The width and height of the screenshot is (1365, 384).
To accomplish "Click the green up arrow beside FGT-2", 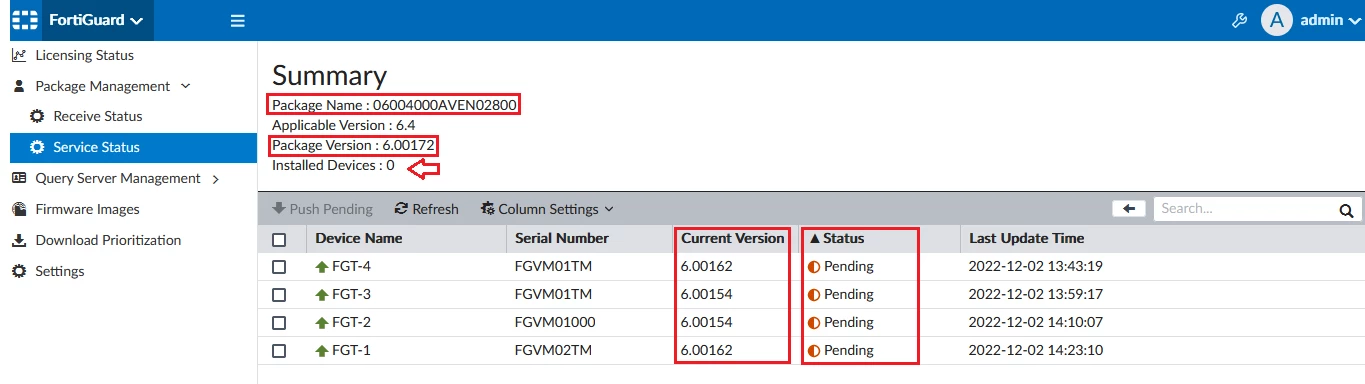I will point(322,323).
